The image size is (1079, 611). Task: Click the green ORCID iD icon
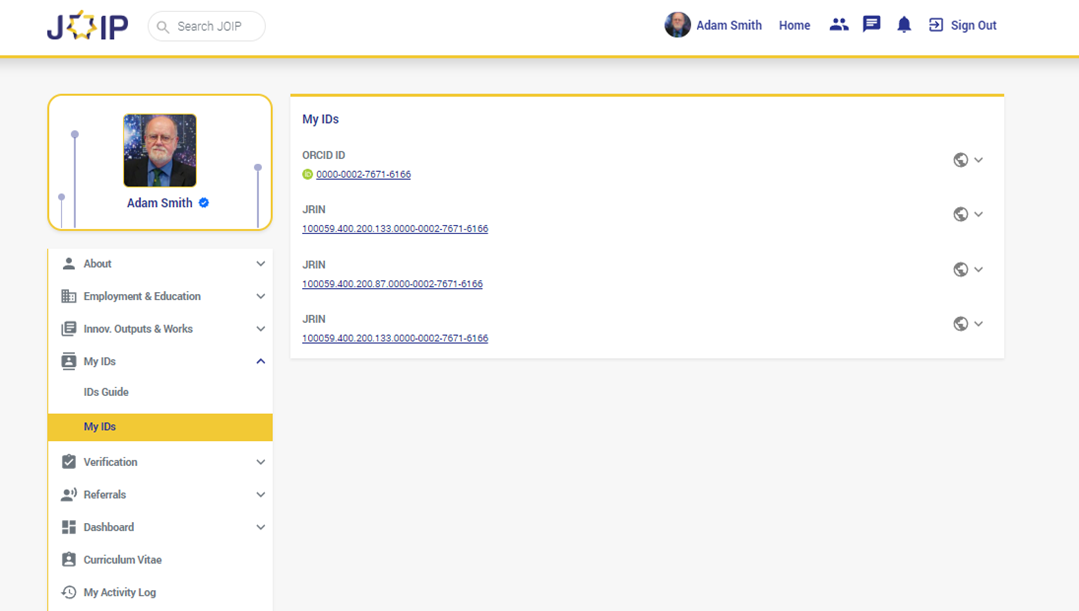click(x=308, y=174)
